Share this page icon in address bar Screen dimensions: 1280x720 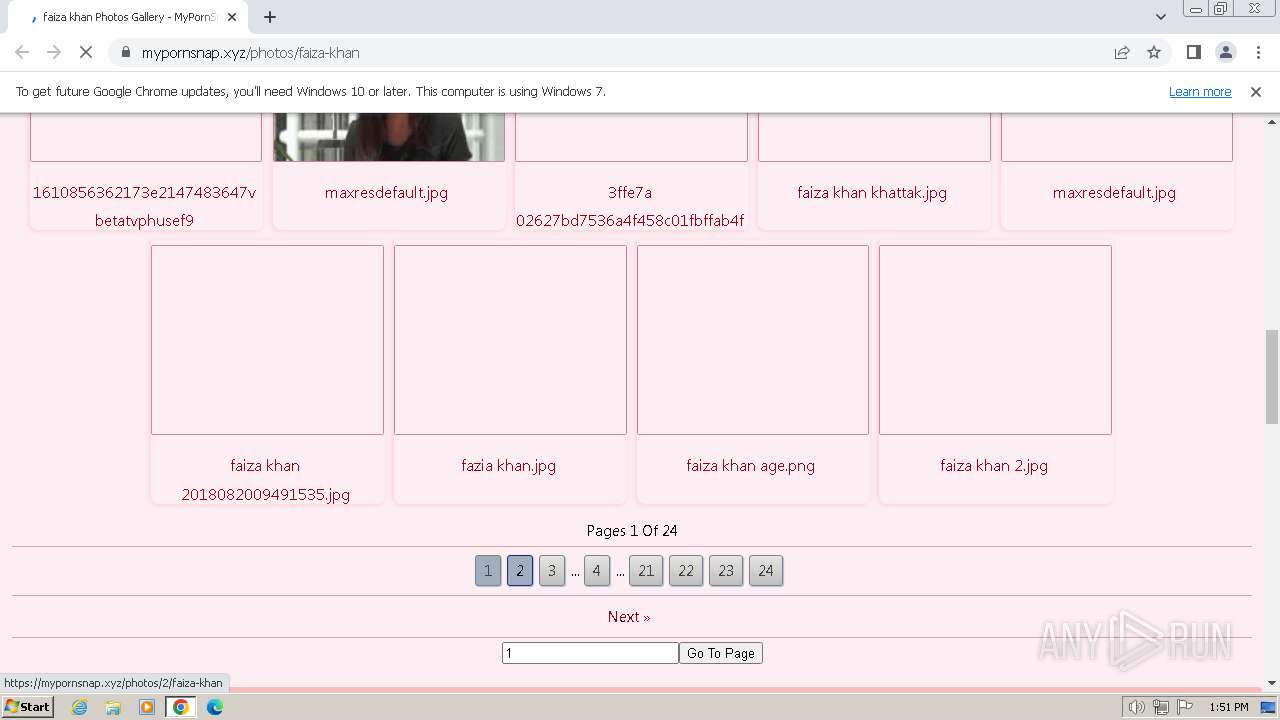(x=1122, y=52)
